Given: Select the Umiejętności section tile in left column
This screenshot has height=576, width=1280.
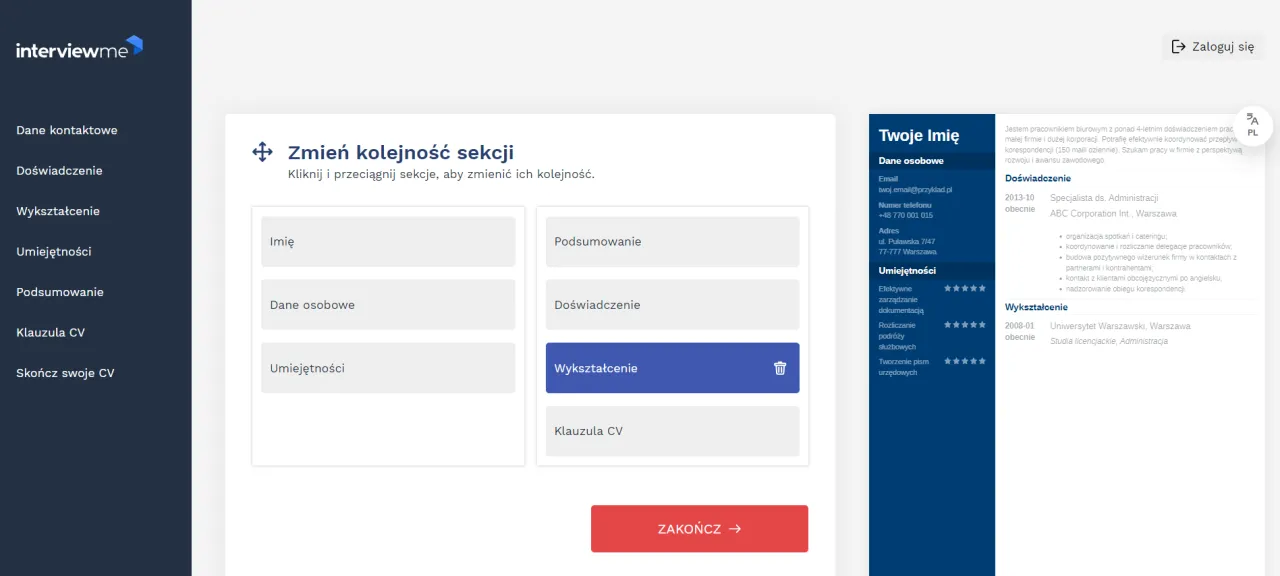Looking at the screenshot, I should (x=388, y=368).
